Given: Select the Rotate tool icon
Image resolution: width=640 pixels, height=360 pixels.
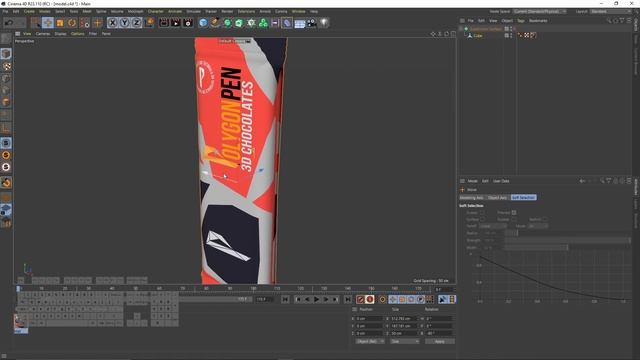Looking at the screenshot, I should click(x=72, y=23).
